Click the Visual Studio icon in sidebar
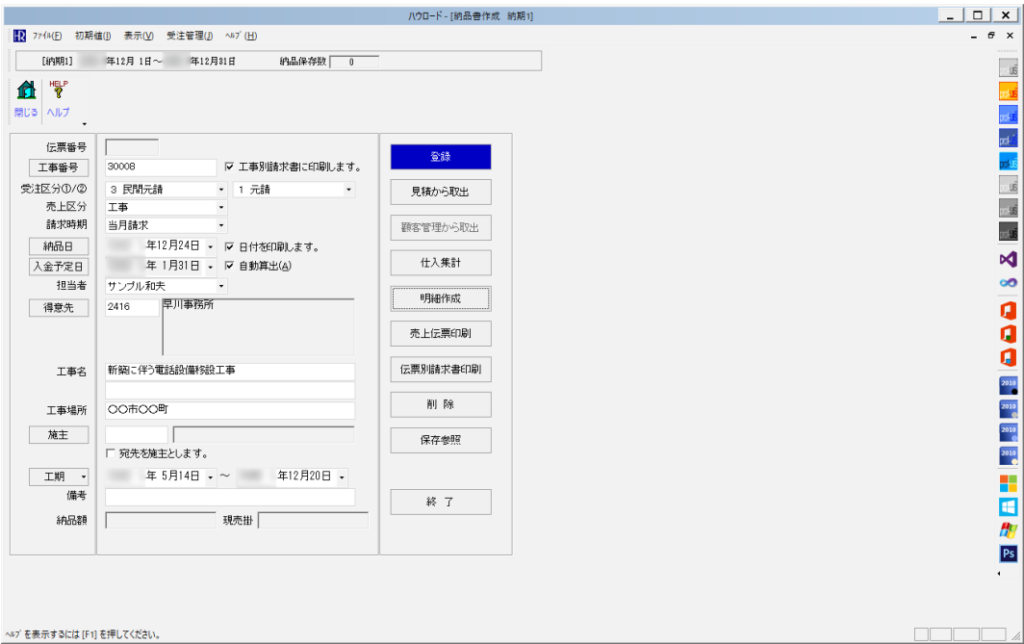Screen dimensions: 1024x644 [x=1008, y=259]
